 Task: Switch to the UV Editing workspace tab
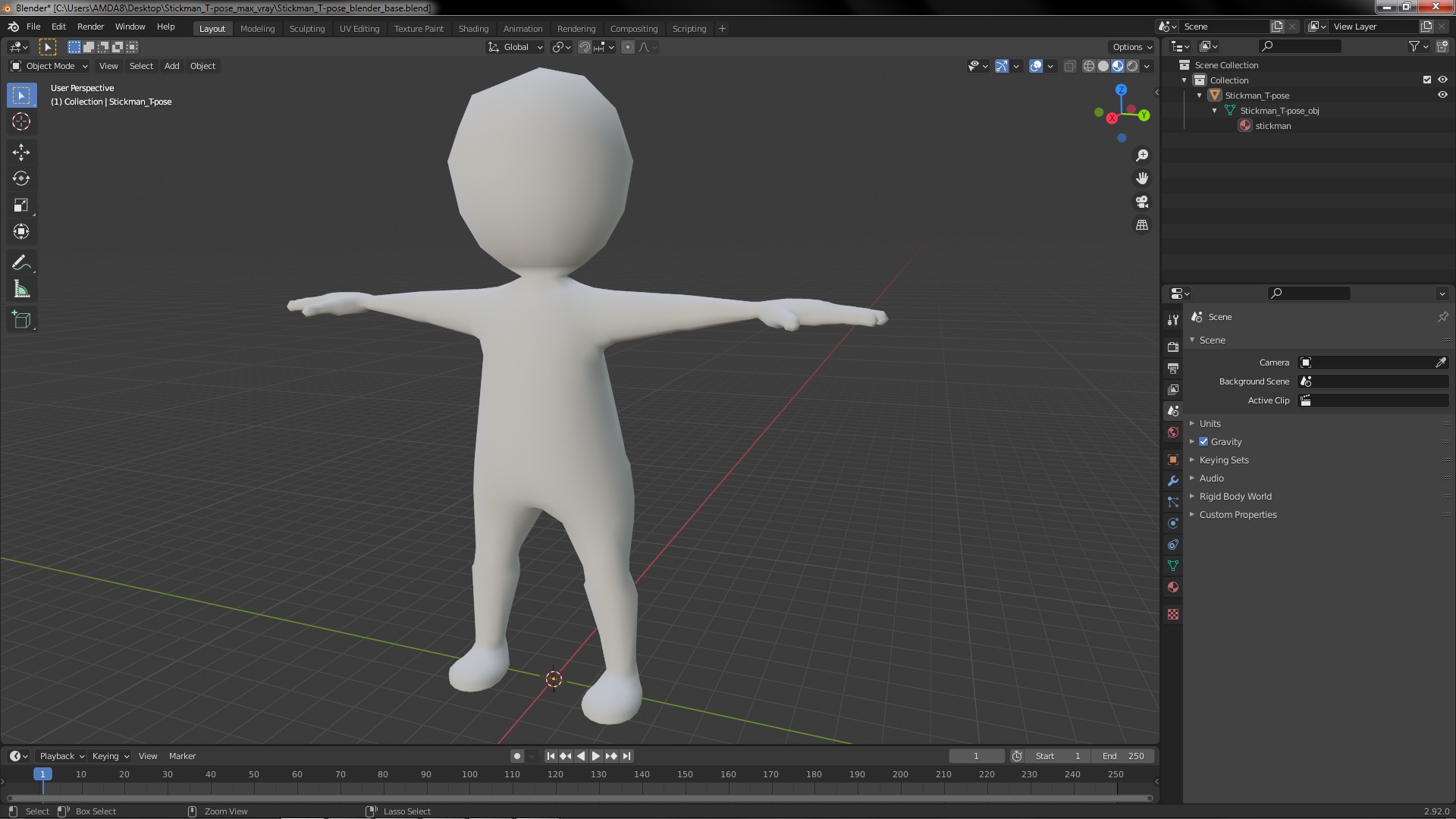click(359, 29)
